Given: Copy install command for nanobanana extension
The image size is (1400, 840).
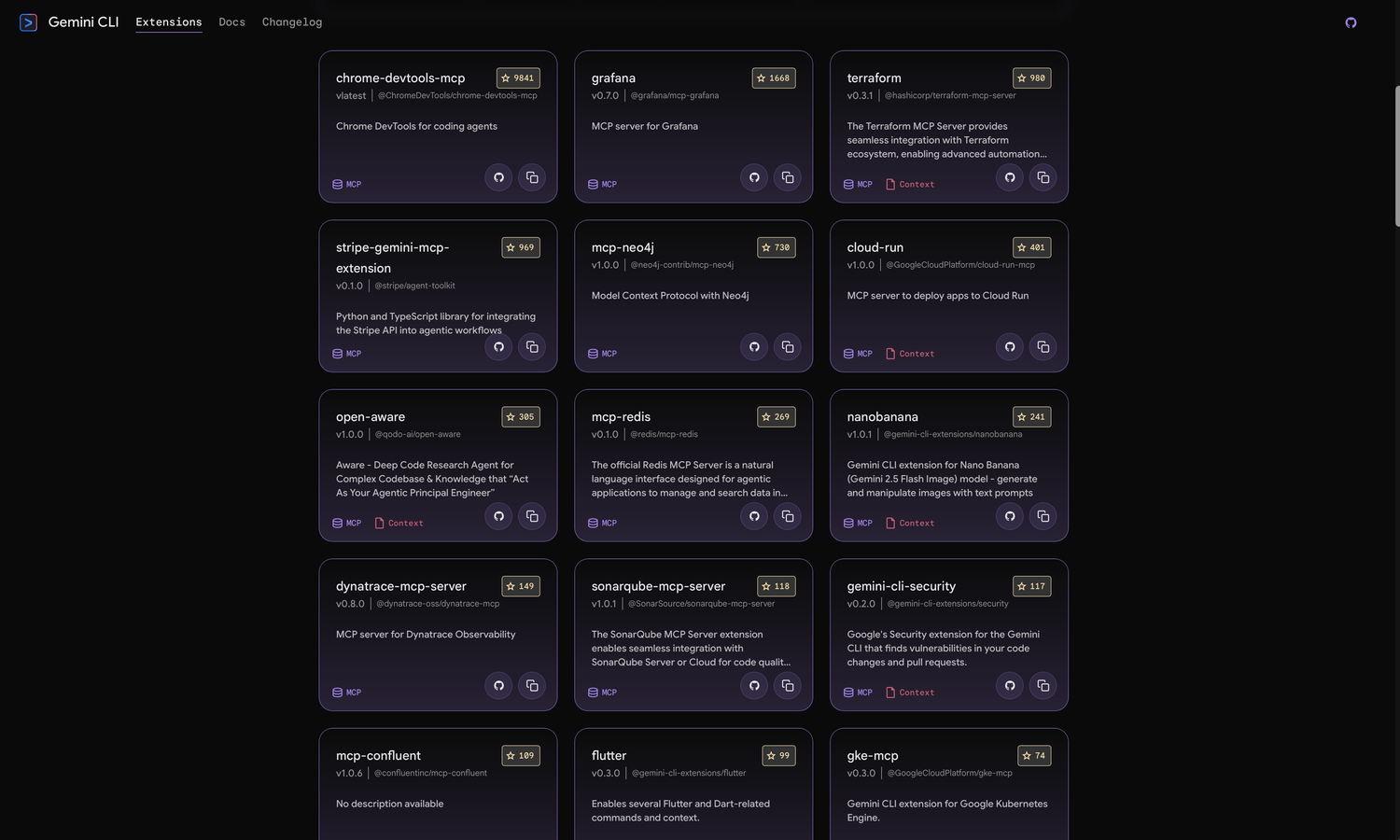Looking at the screenshot, I should 1043,516.
